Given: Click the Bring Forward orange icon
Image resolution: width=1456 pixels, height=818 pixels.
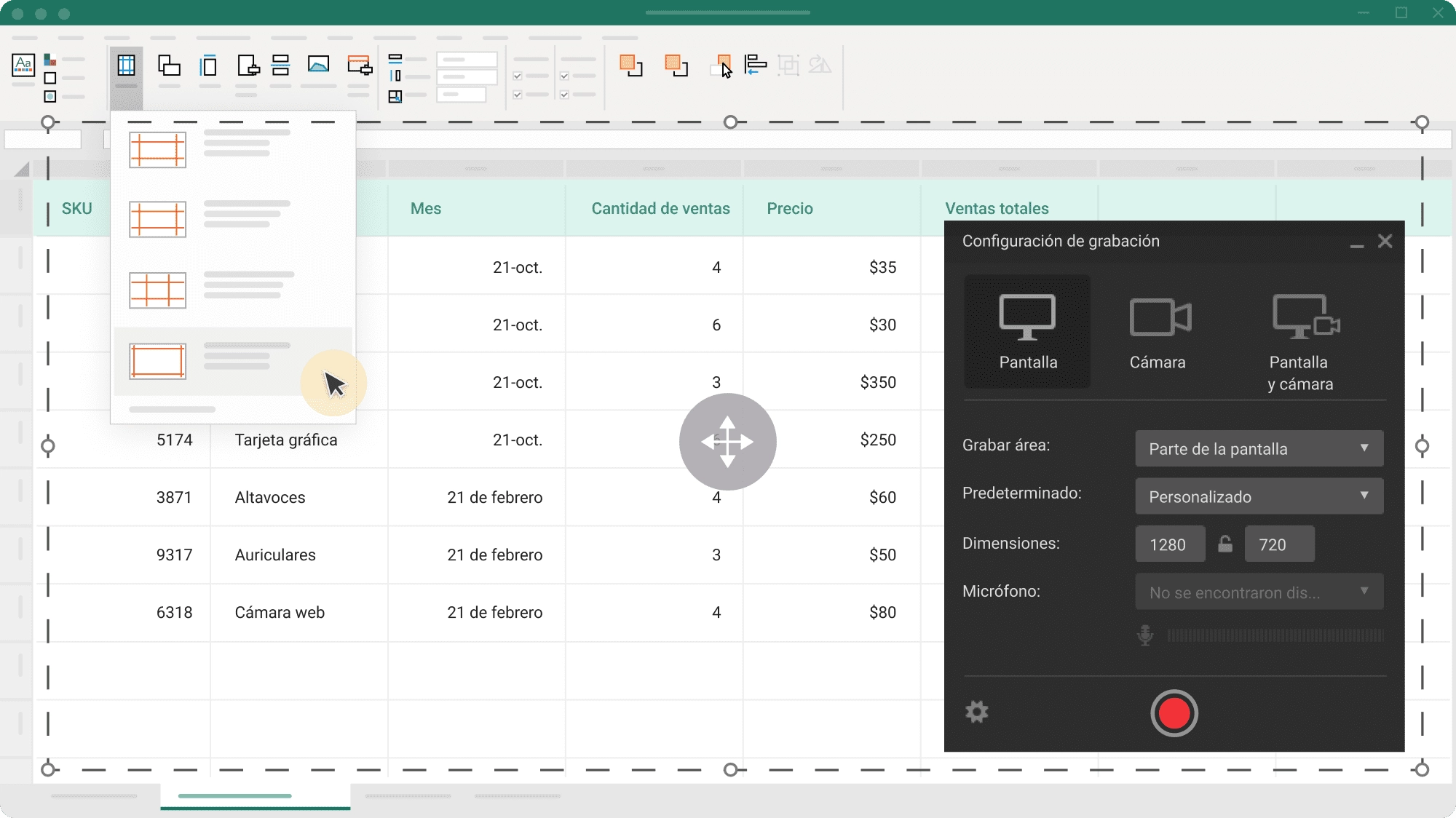Looking at the screenshot, I should (x=632, y=67).
